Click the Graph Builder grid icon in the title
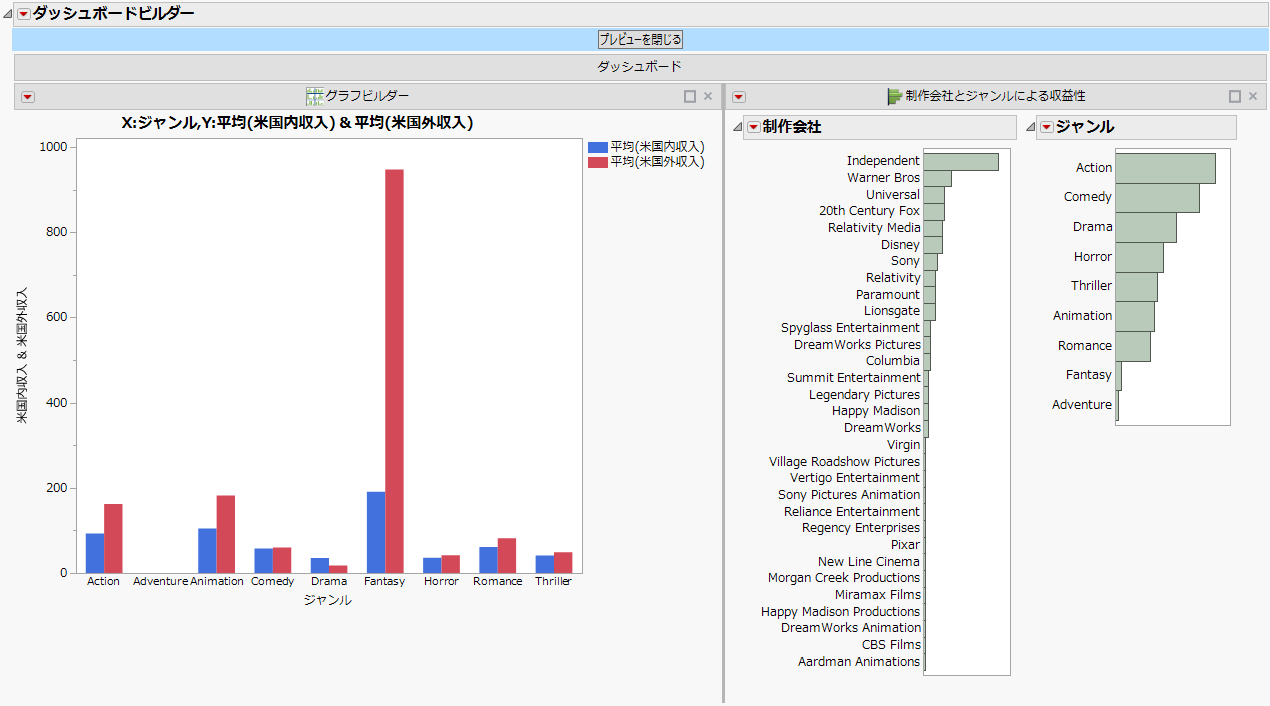The image size is (1270, 706). (x=314, y=95)
